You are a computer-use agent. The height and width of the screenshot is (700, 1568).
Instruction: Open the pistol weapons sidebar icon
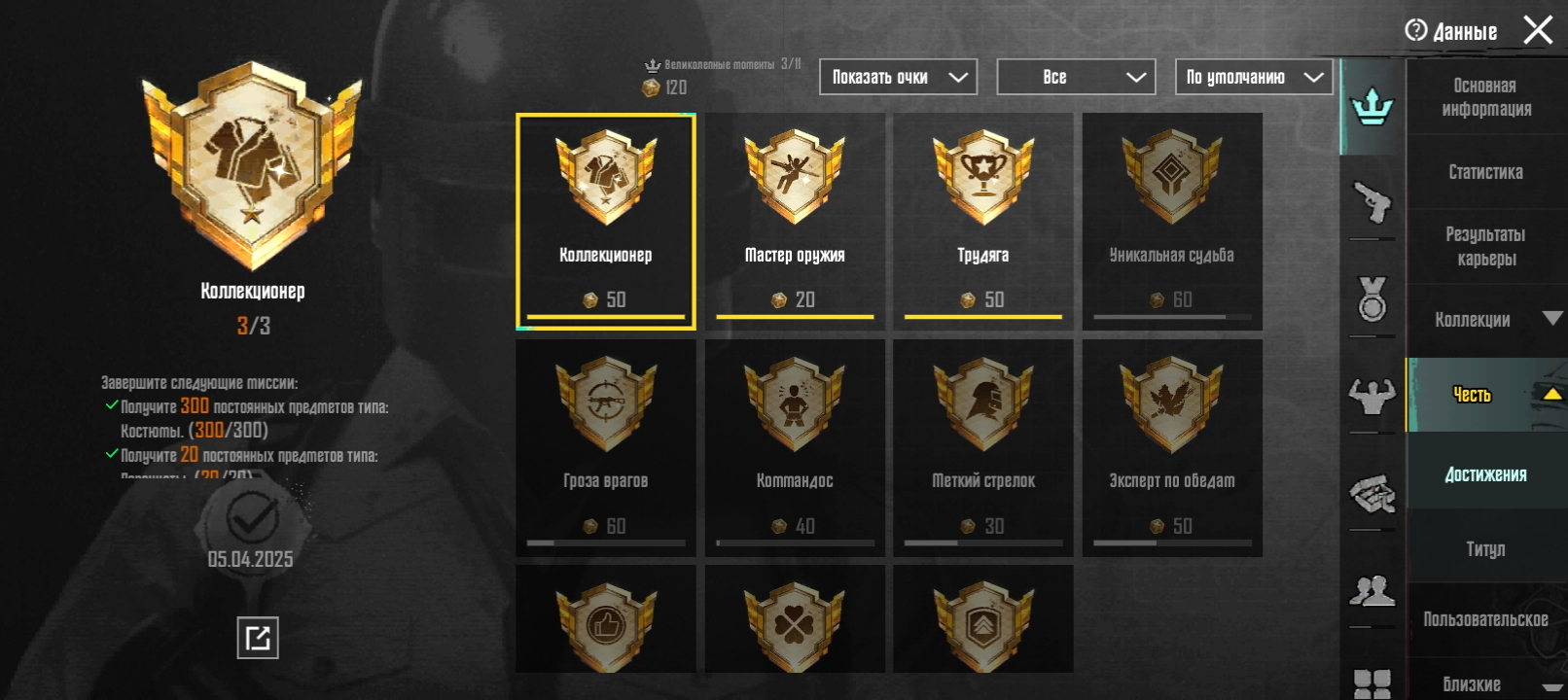click(1372, 200)
